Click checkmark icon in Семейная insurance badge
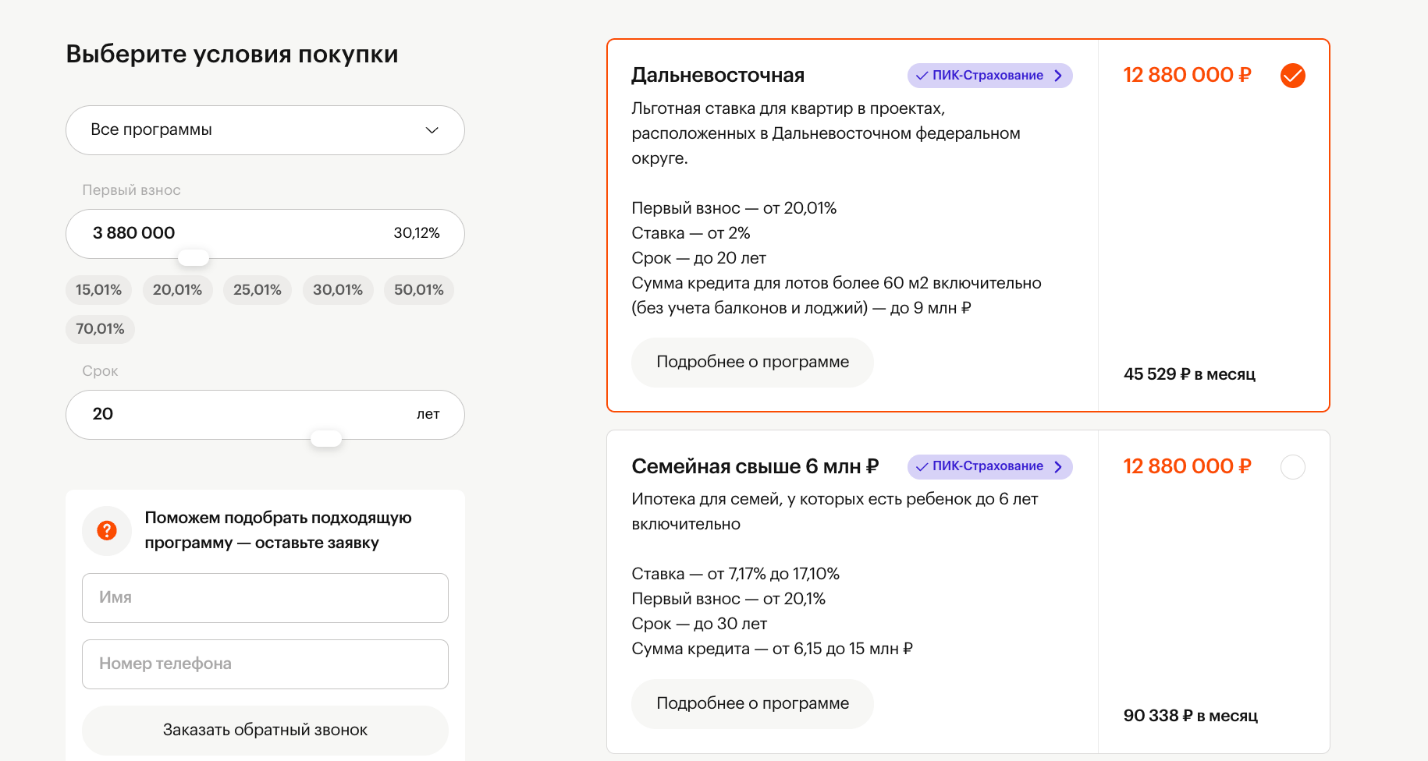The height and width of the screenshot is (761, 1428). [x=921, y=467]
